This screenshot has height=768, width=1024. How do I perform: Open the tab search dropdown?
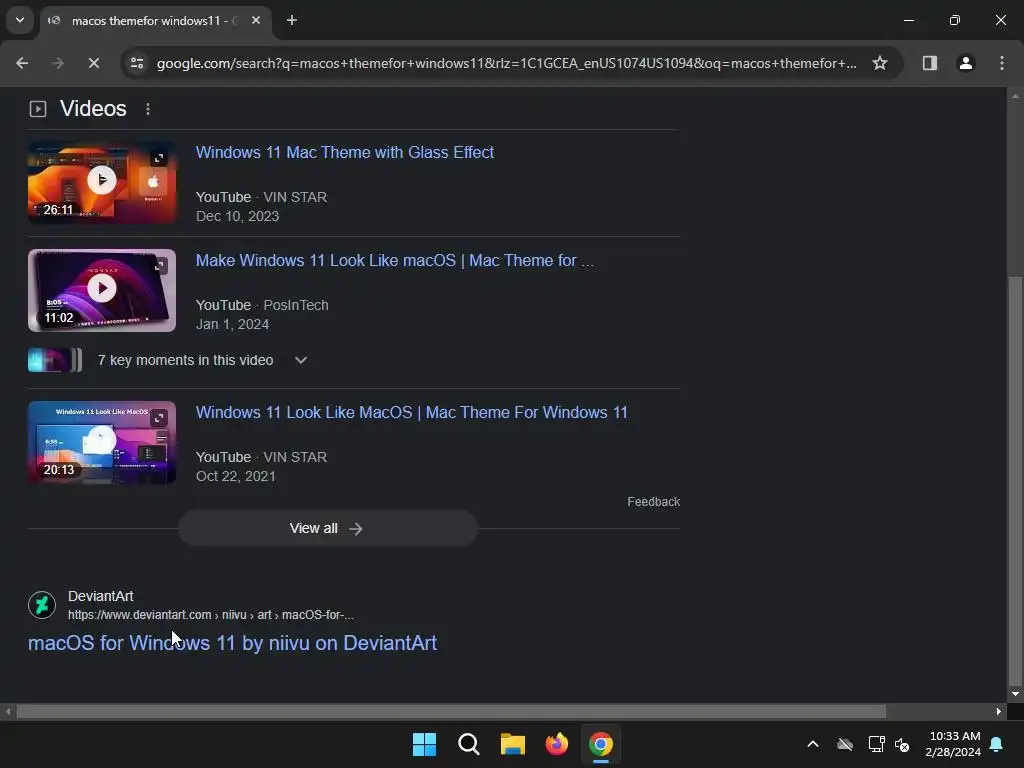pos(20,20)
